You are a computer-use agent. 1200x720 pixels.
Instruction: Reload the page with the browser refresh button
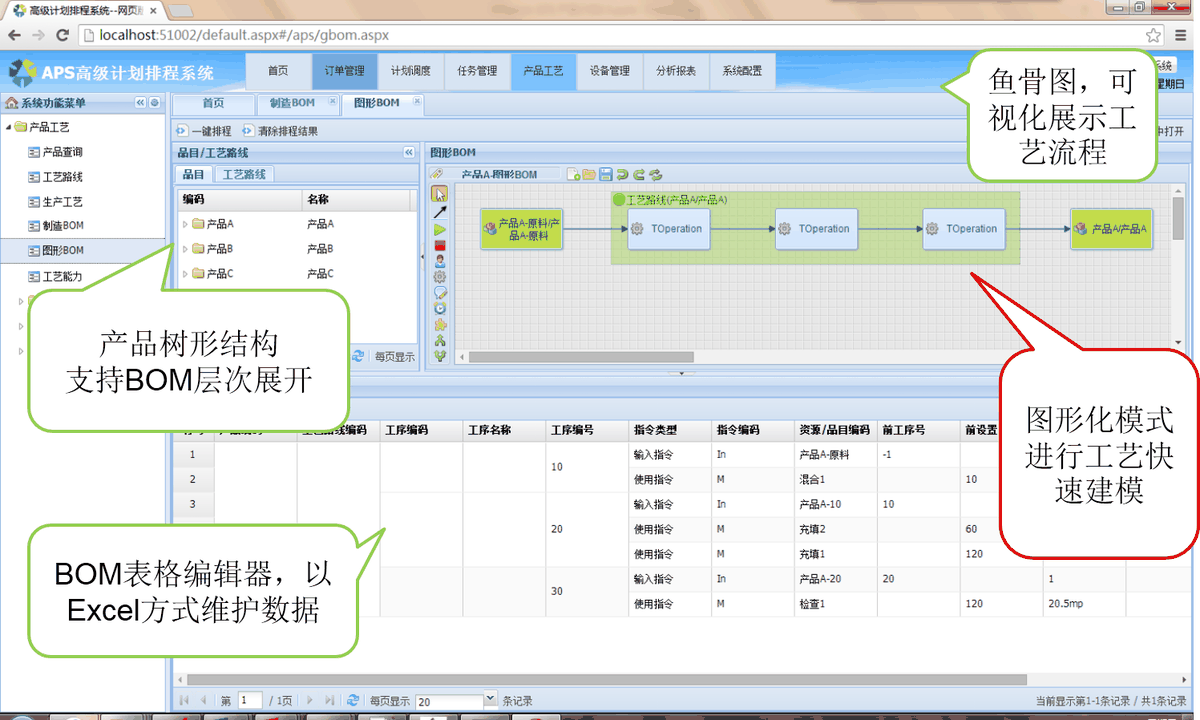[x=62, y=35]
